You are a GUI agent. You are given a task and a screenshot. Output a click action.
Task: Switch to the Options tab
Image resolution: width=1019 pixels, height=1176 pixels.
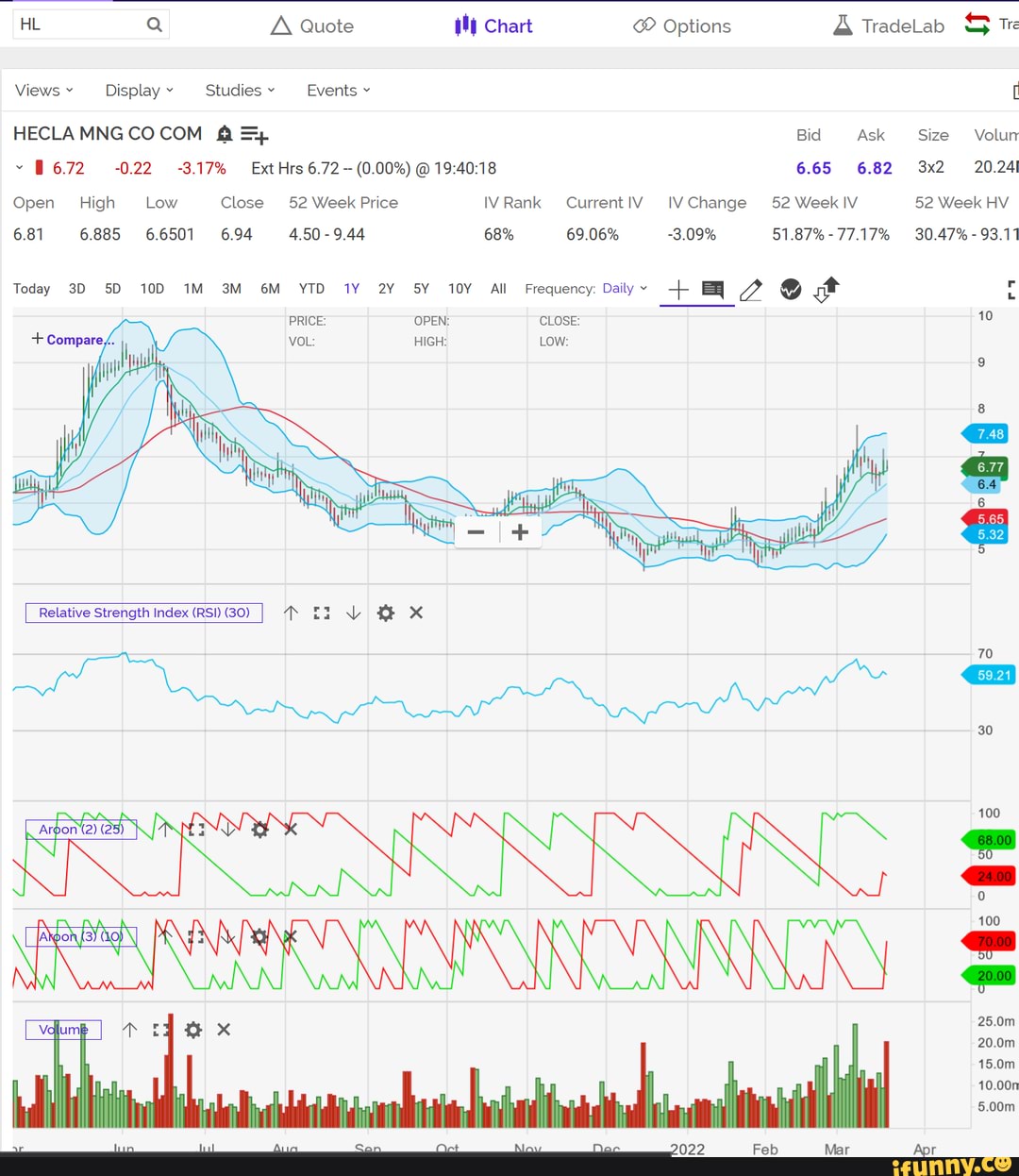click(x=682, y=26)
